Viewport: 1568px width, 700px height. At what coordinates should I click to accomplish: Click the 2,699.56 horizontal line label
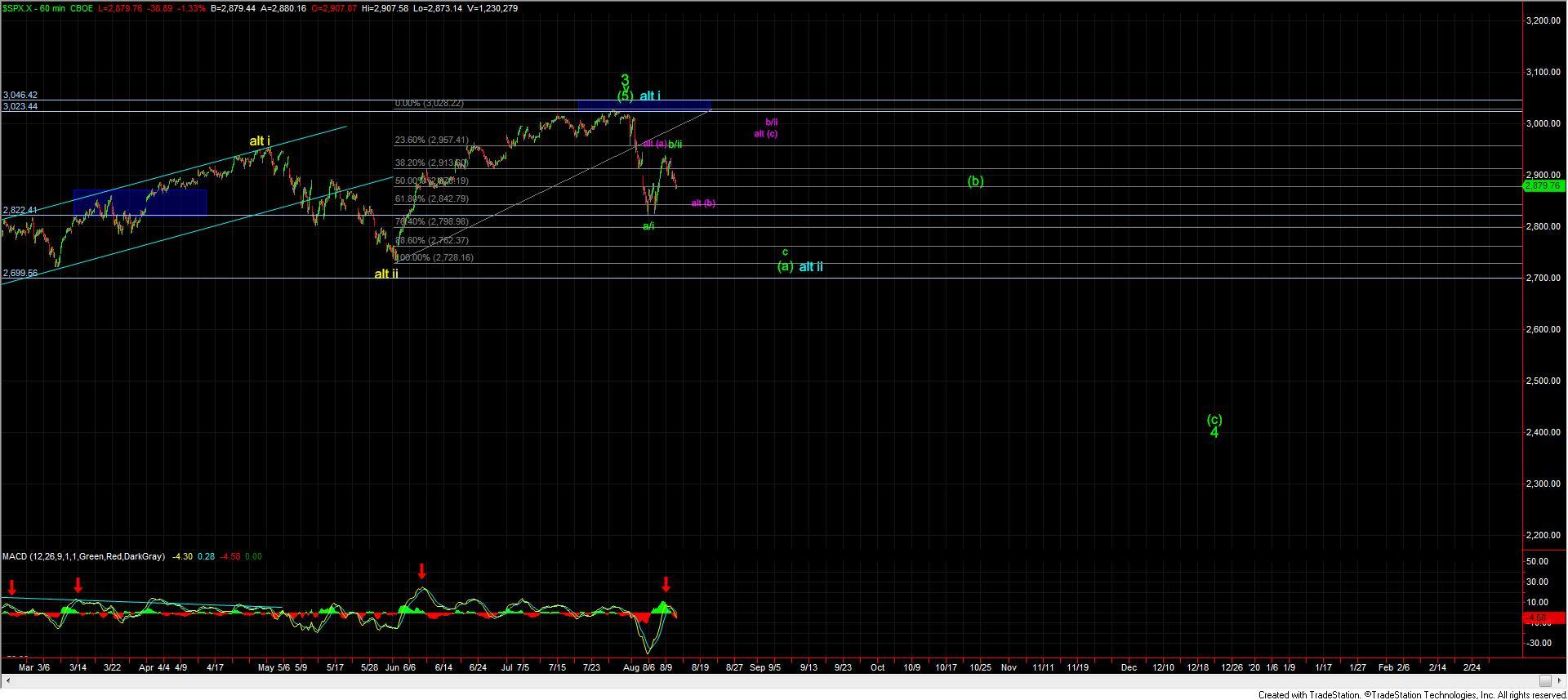click(20, 274)
